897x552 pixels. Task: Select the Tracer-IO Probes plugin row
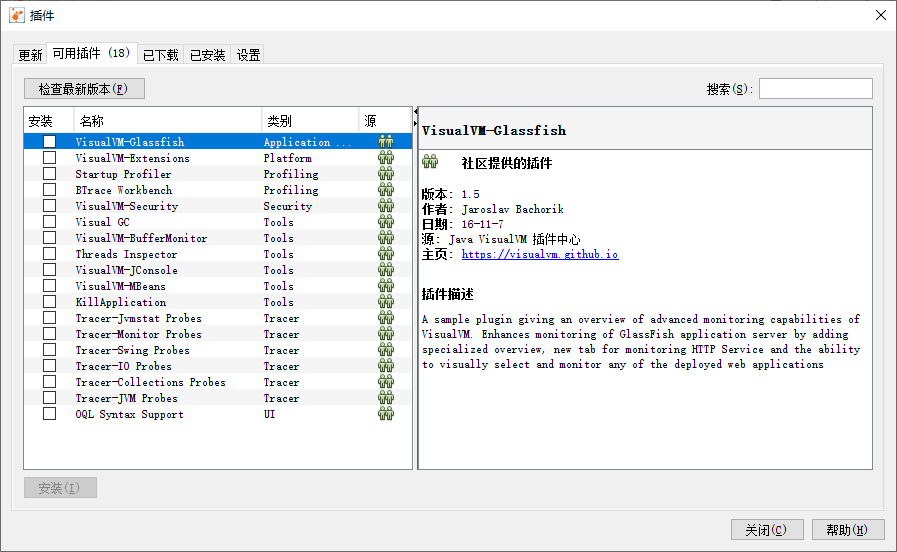tap(218, 366)
